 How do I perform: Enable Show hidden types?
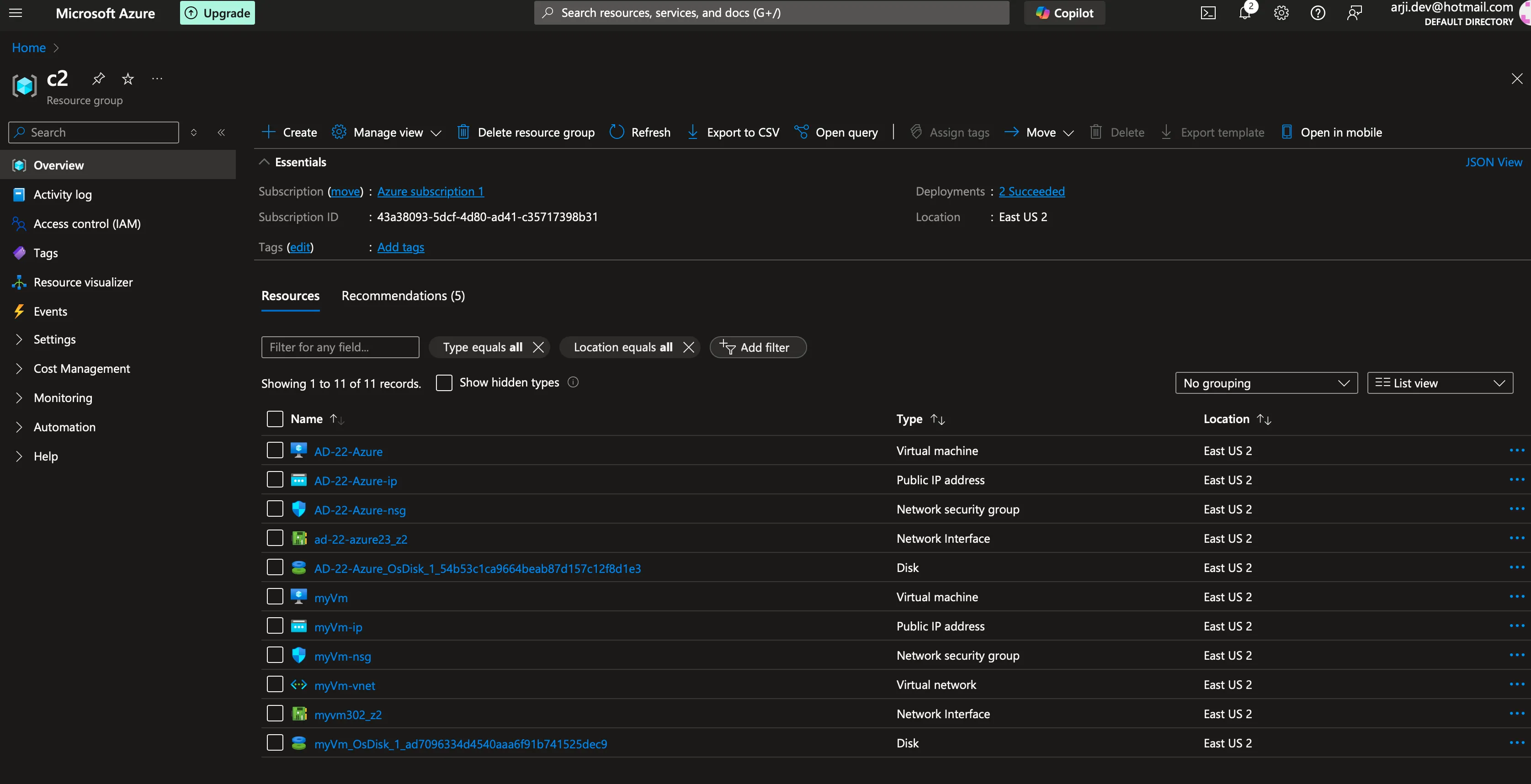coord(444,383)
